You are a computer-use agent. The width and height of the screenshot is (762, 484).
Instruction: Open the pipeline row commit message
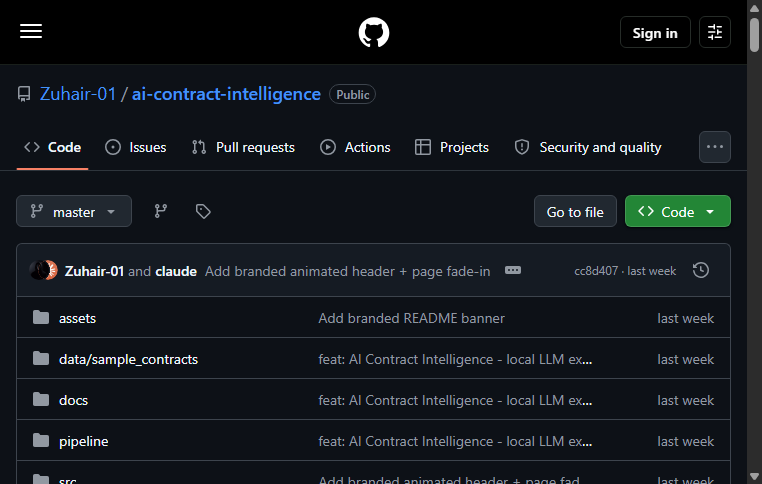455,441
